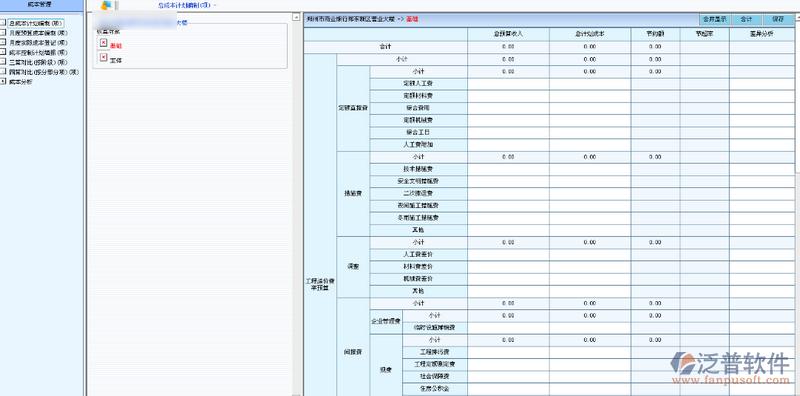Click the 总预算收入 column header
Screen dimensions: 800x396
point(508,34)
